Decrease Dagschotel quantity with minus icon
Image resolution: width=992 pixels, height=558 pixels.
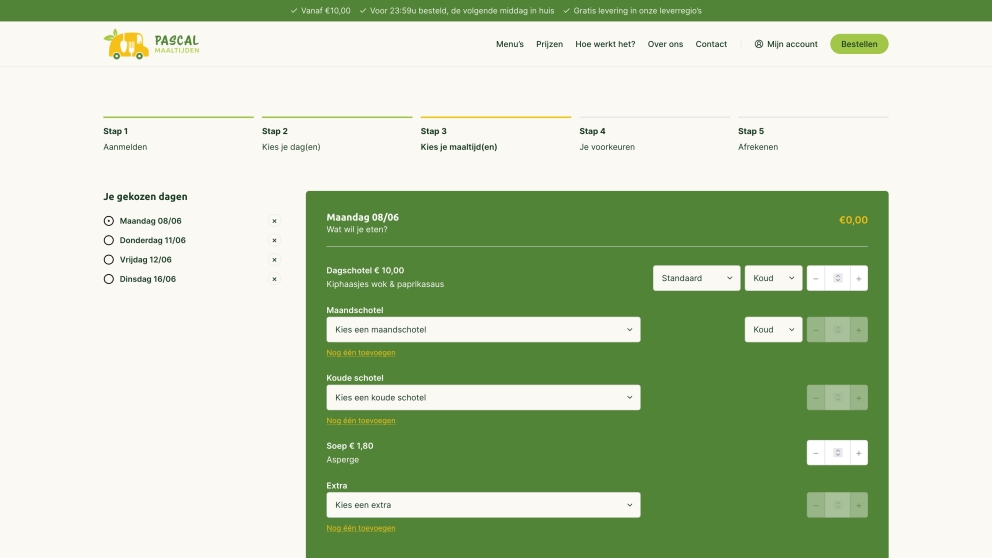point(815,278)
